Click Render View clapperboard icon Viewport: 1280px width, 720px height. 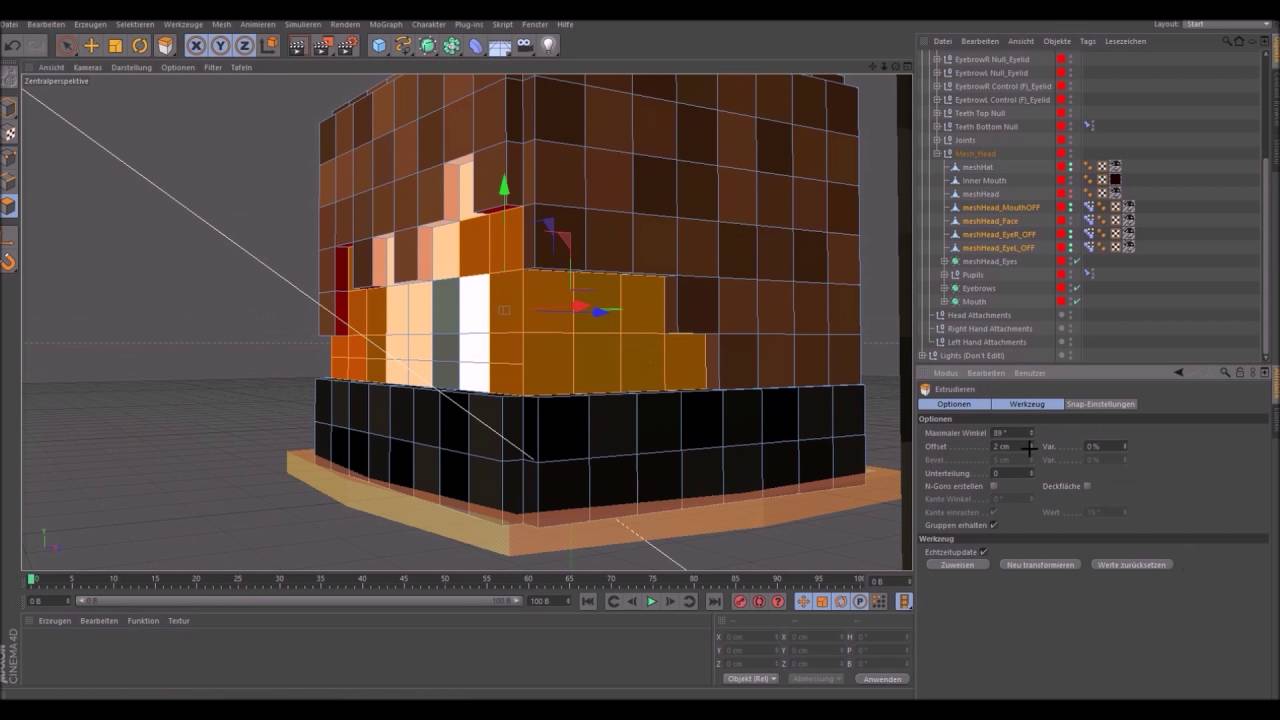tap(297, 45)
